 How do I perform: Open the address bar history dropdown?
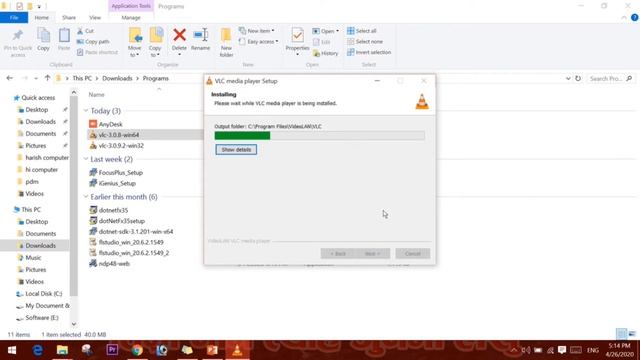coord(568,78)
